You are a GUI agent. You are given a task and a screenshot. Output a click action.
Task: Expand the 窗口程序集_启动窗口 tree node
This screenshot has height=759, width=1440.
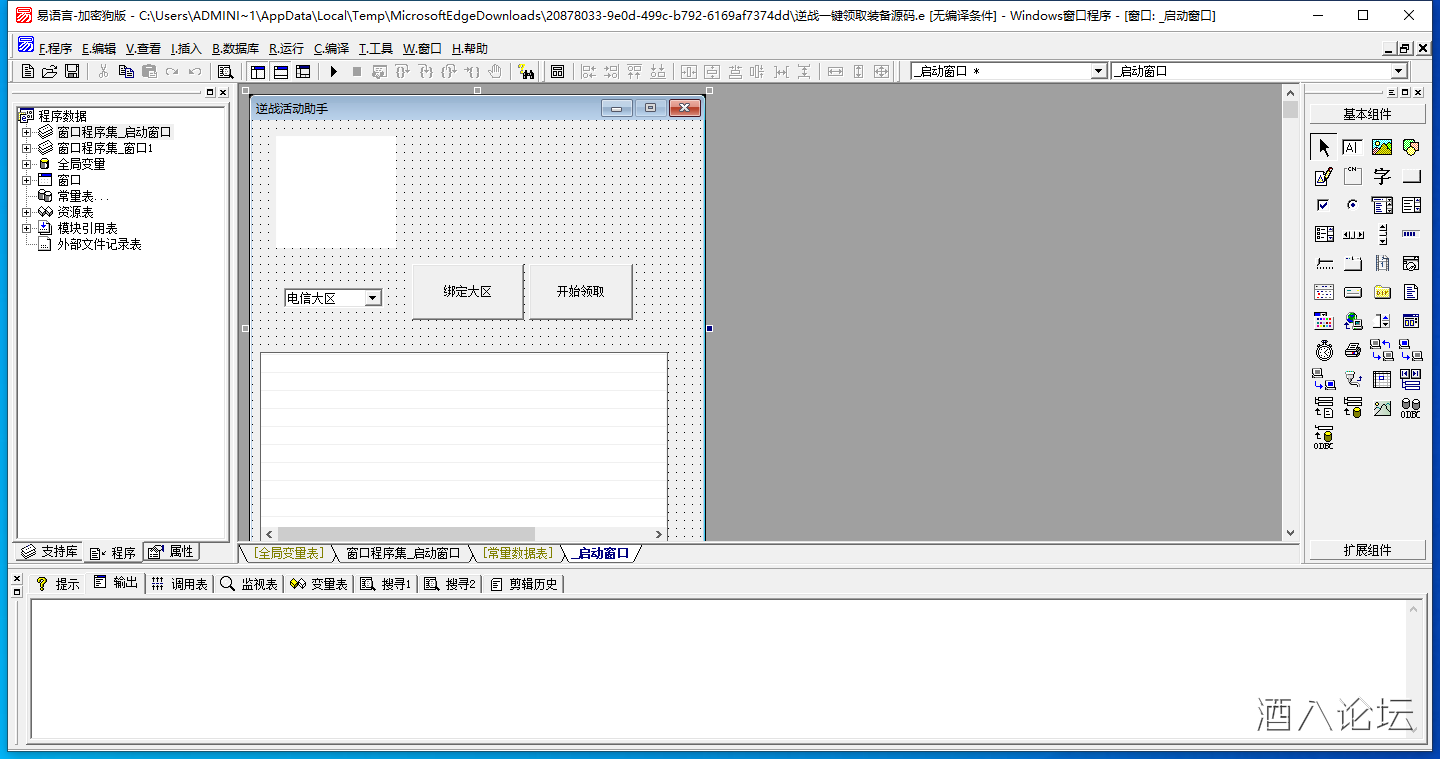tap(27, 132)
